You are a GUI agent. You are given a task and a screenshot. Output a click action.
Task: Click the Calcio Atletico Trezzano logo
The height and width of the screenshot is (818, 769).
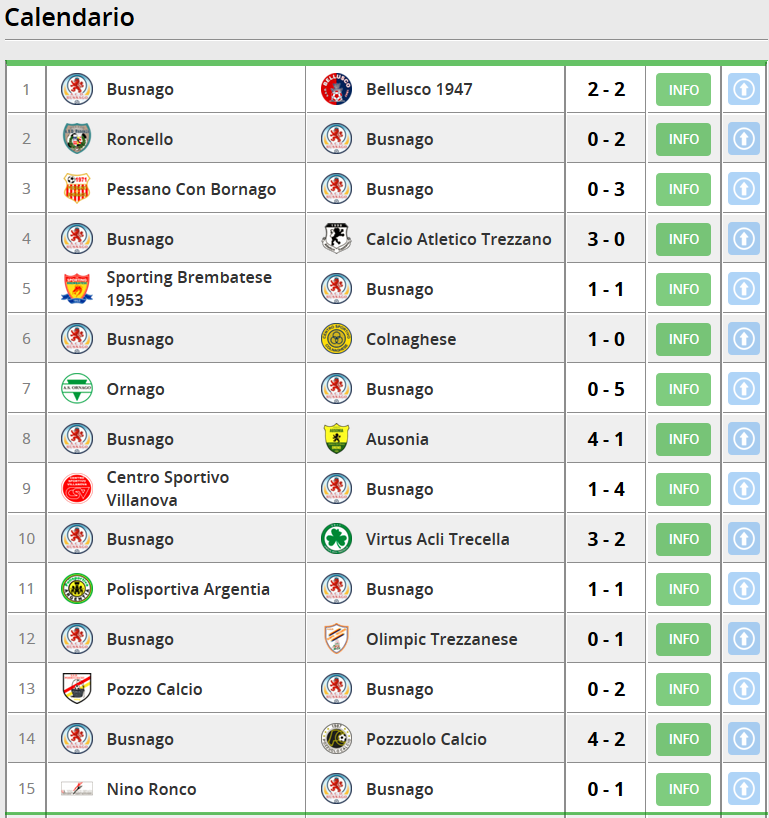336,239
